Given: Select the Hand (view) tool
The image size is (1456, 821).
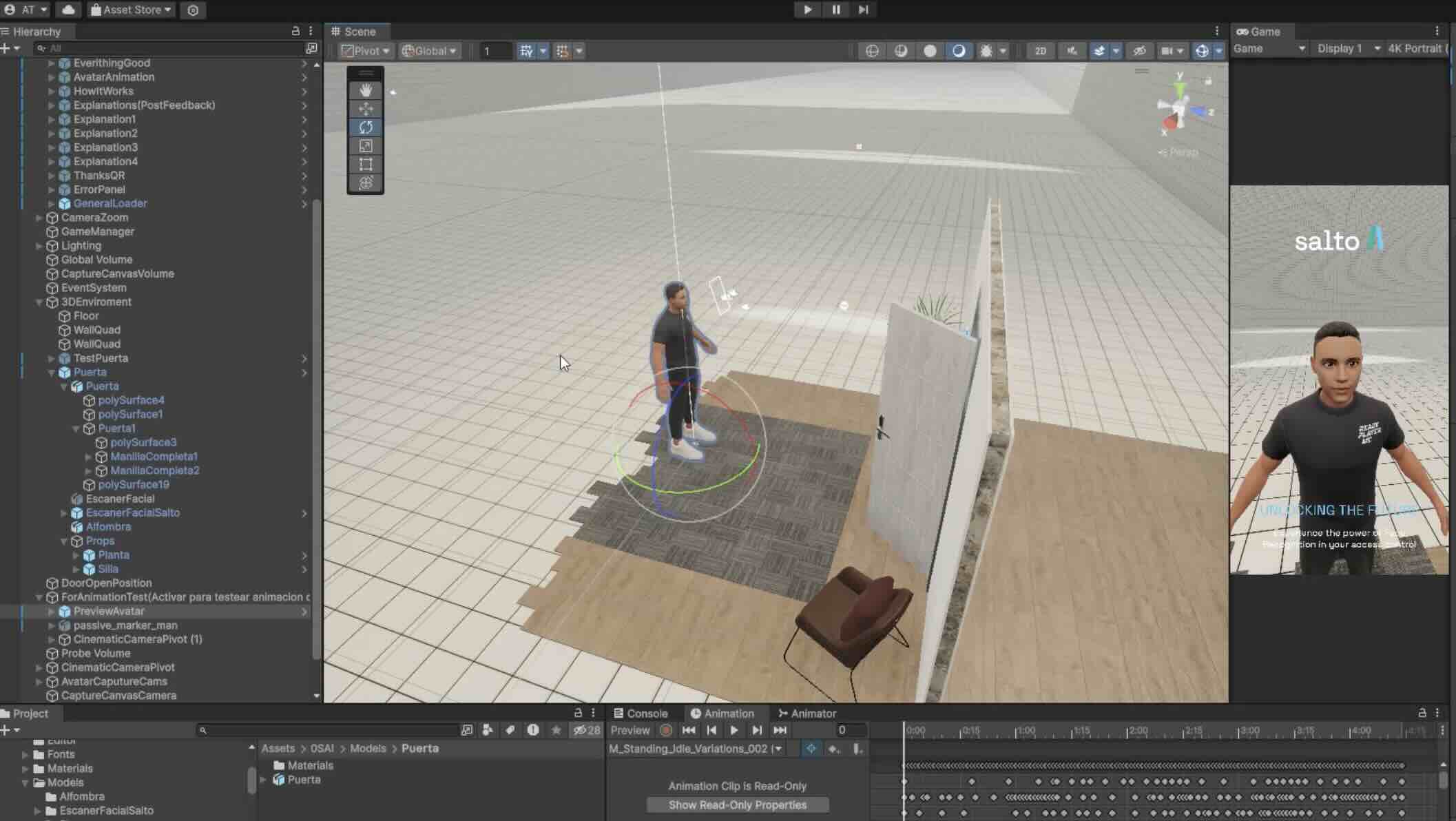Looking at the screenshot, I should coord(366,90).
